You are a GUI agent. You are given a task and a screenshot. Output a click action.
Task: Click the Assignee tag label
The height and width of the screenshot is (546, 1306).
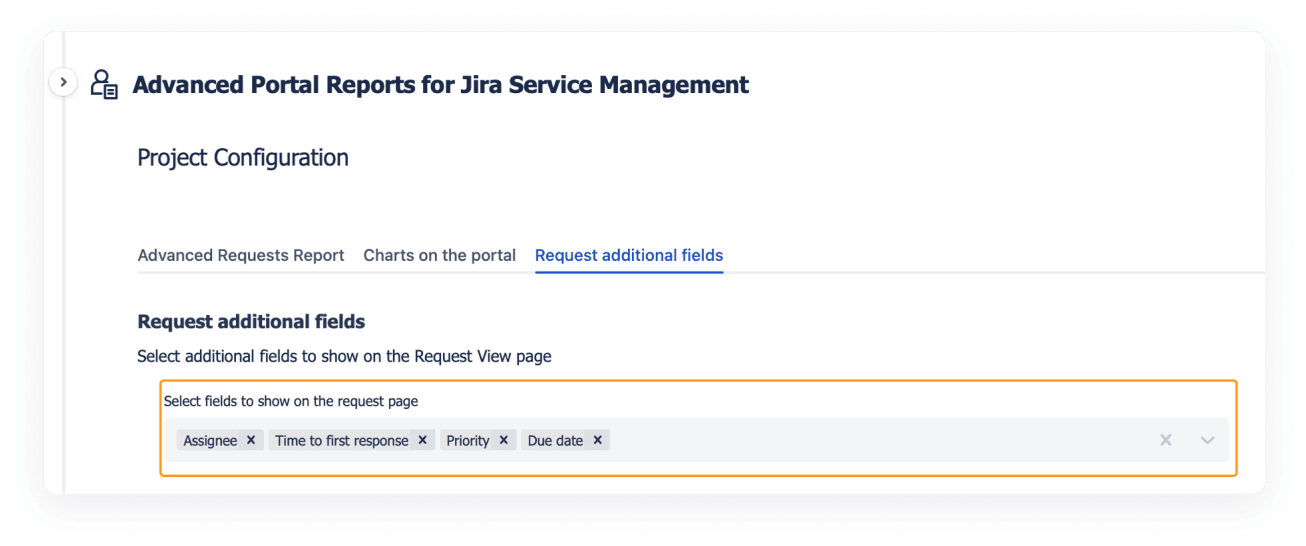[210, 441]
